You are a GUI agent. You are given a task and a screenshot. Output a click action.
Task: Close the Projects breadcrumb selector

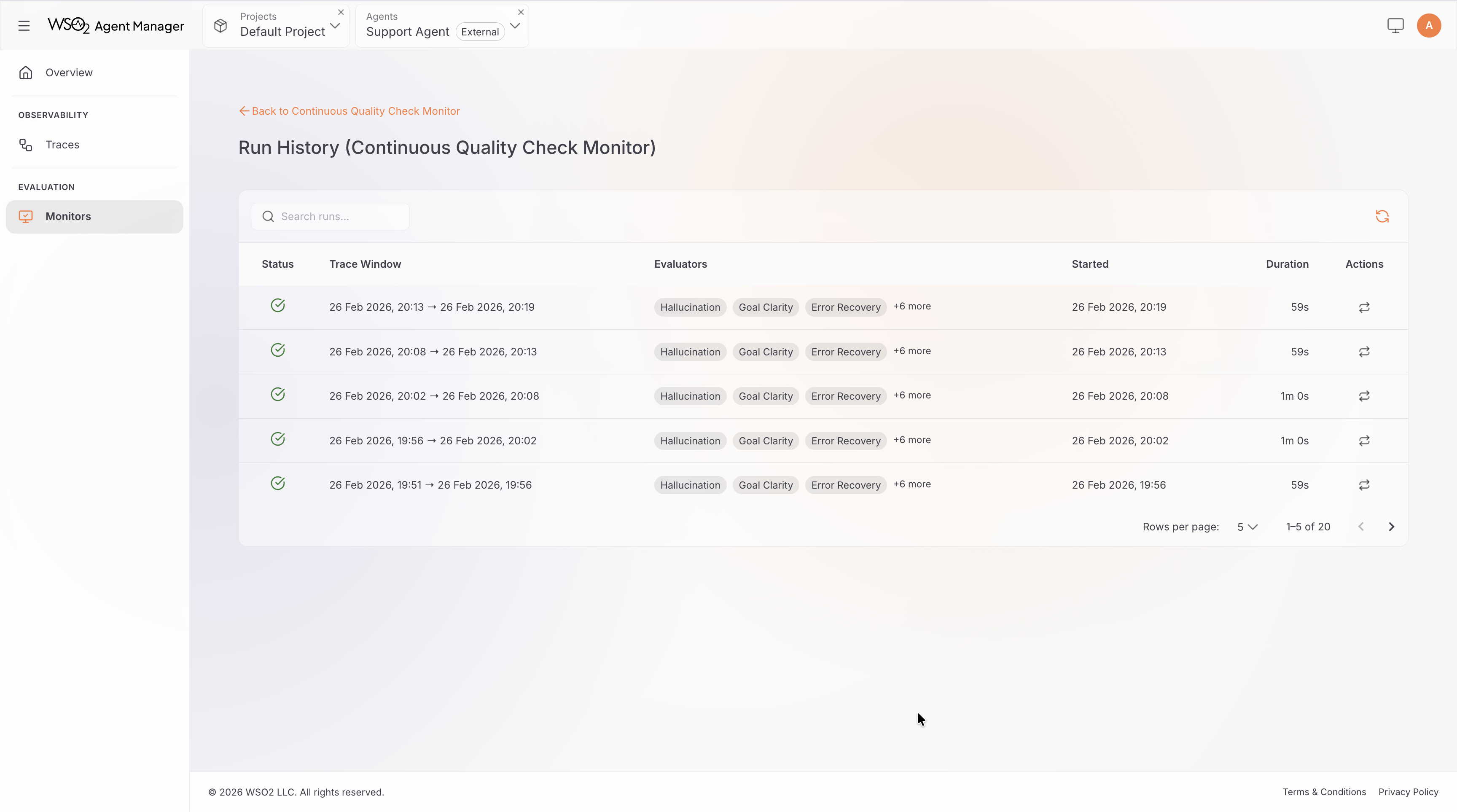tap(341, 12)
